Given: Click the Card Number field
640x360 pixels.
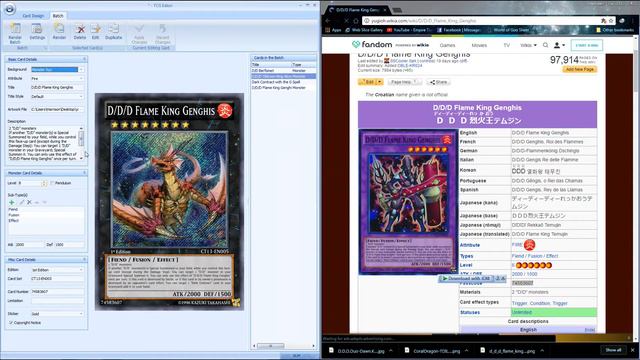Looking at the screenshot, I should pyautogui.click(x=57, y=292).
